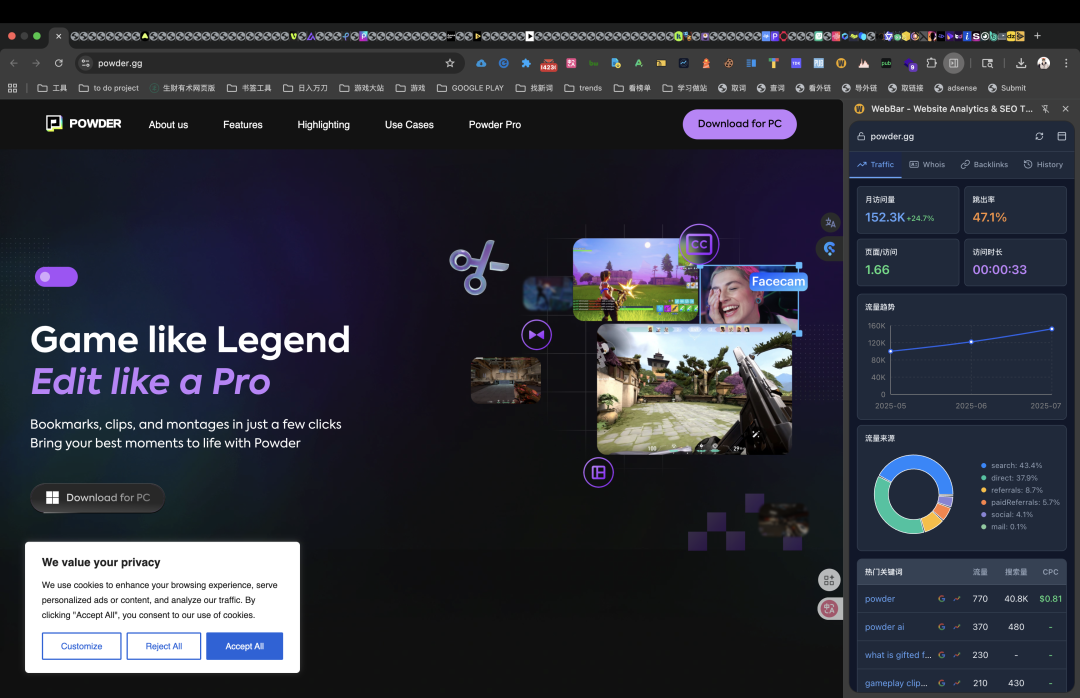
Task: Click Reject All in the cookie banner
Action: click(164, 646)
